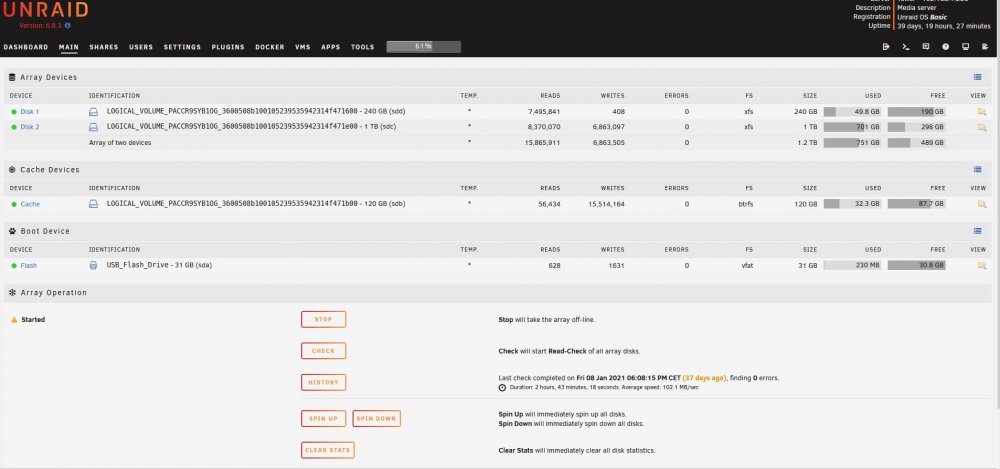1000x469 pixels.
Task: Open the VMs menu
Action: 303,47
